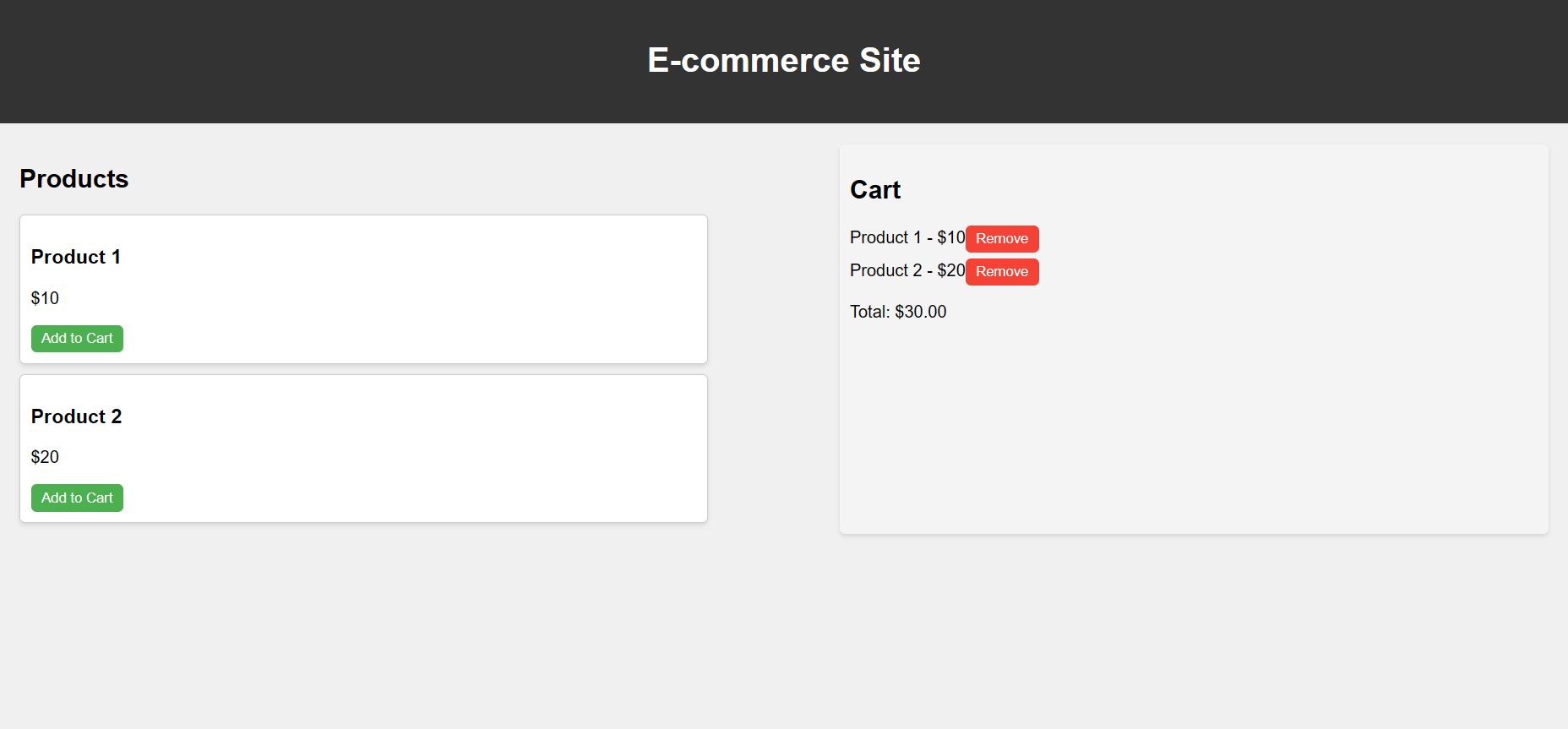Click the $20 price under Product 2
The height and width of the screenshot is (729, 1568).
pos(45,457)
